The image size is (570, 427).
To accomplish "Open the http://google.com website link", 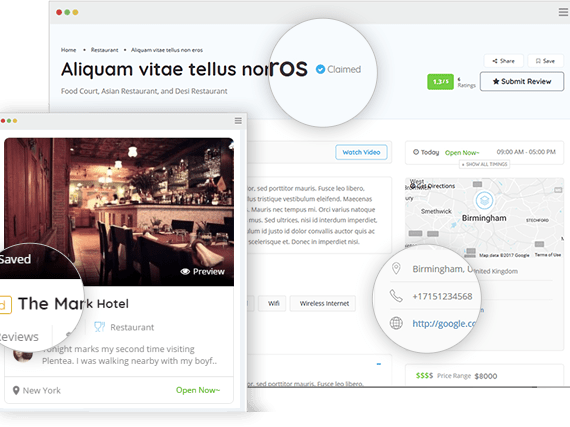I will click(x=444, y=323).
